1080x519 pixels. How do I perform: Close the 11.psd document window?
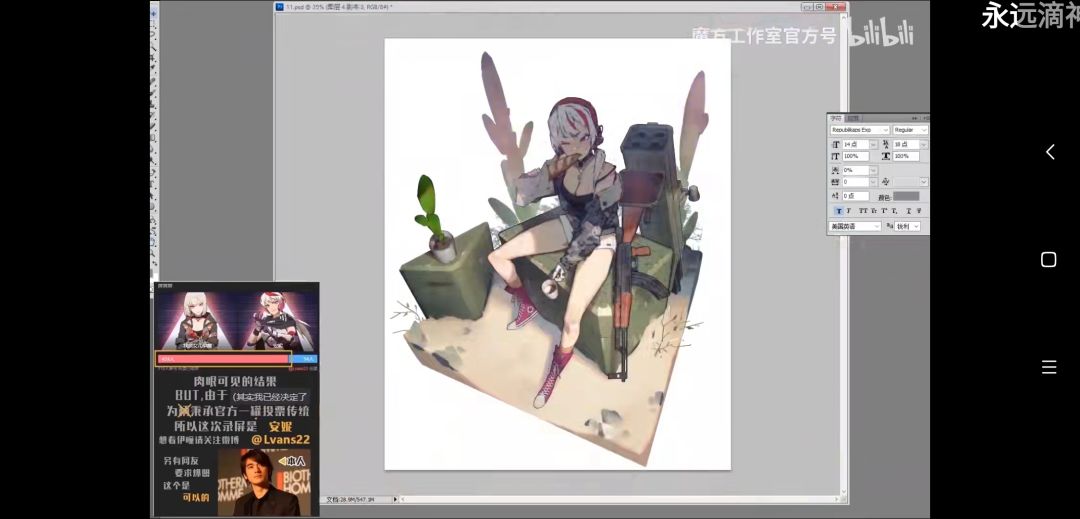click(835, 7)
